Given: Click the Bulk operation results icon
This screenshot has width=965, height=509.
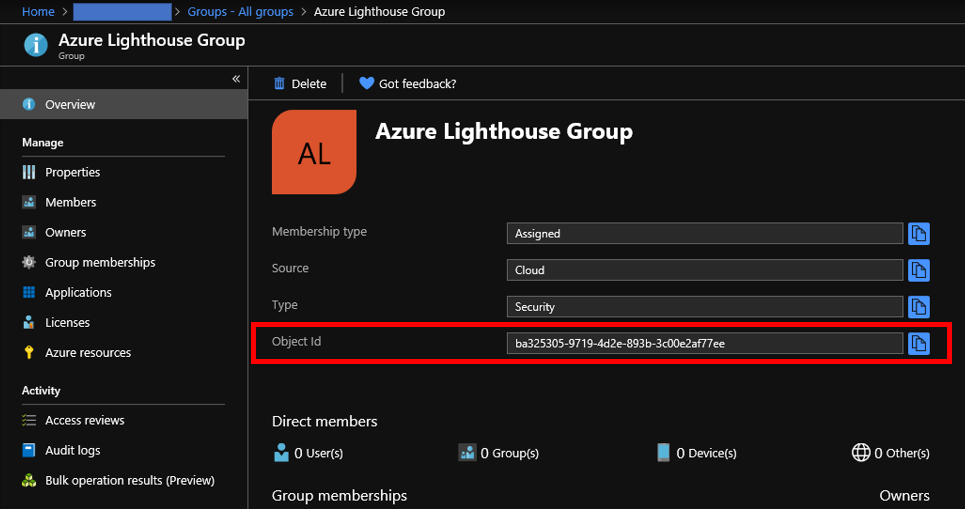Looking at the screenshot, I should click(x=29, y=480).
